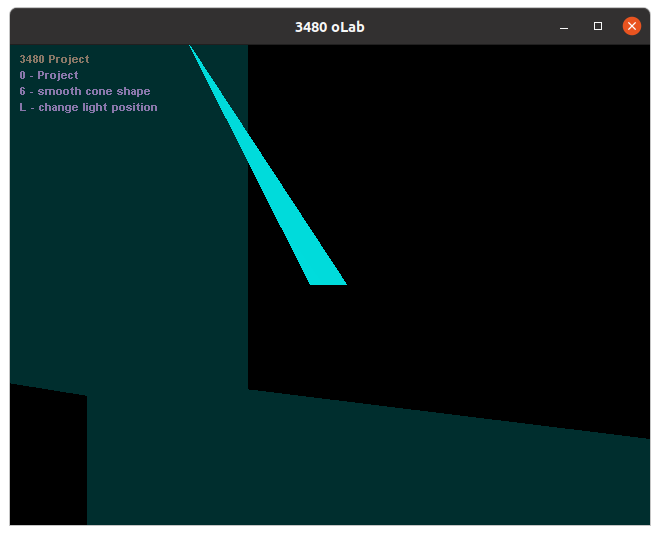Image resolution: width=660 pixels, height=535 pixels.
Task: Close the 3480 oLab window
Action: 631,26
